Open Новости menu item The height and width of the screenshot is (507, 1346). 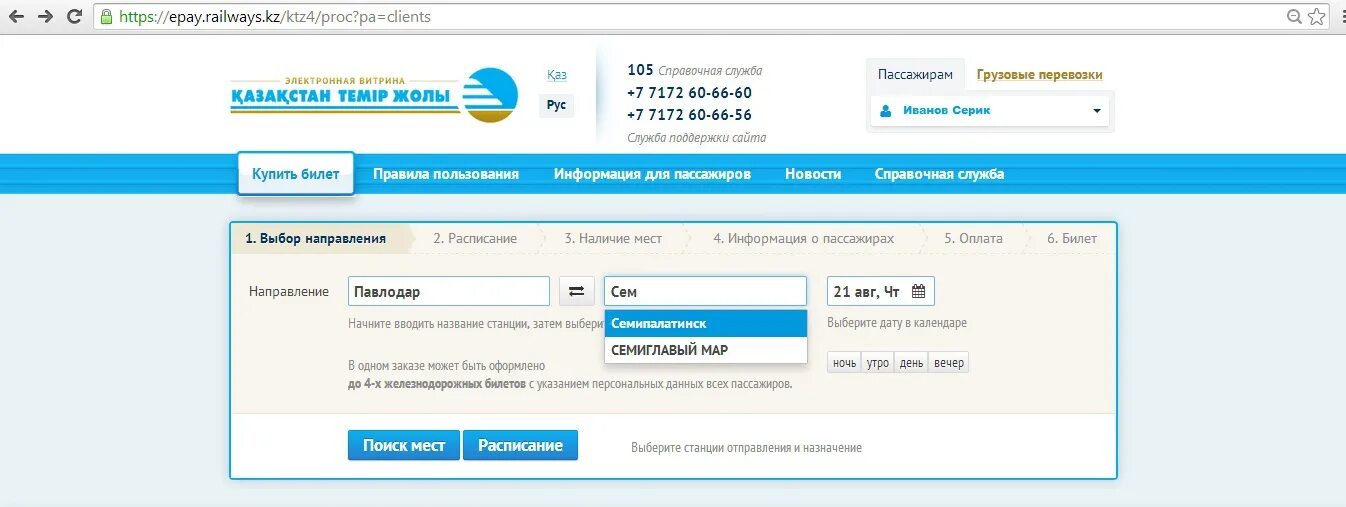coord(813,174)
